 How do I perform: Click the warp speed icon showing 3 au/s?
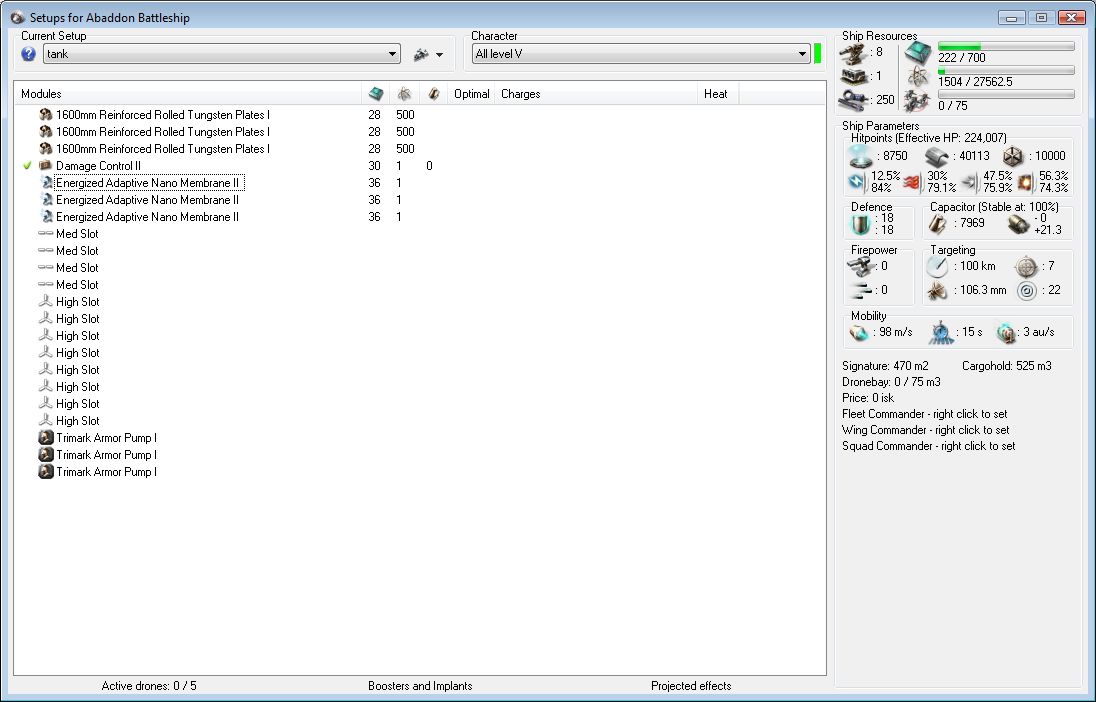tap(1006, 333)
